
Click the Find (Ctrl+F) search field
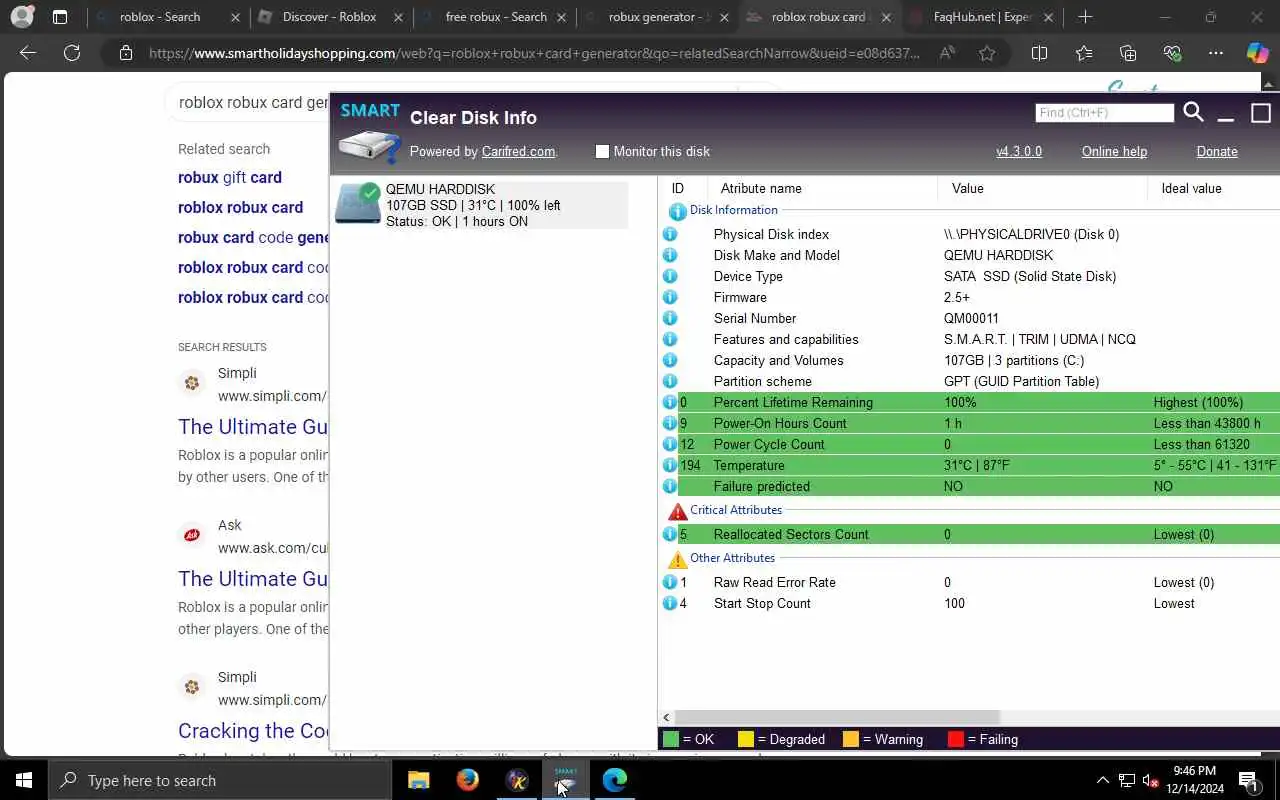pyautogui.click(x=1104, y=113)
